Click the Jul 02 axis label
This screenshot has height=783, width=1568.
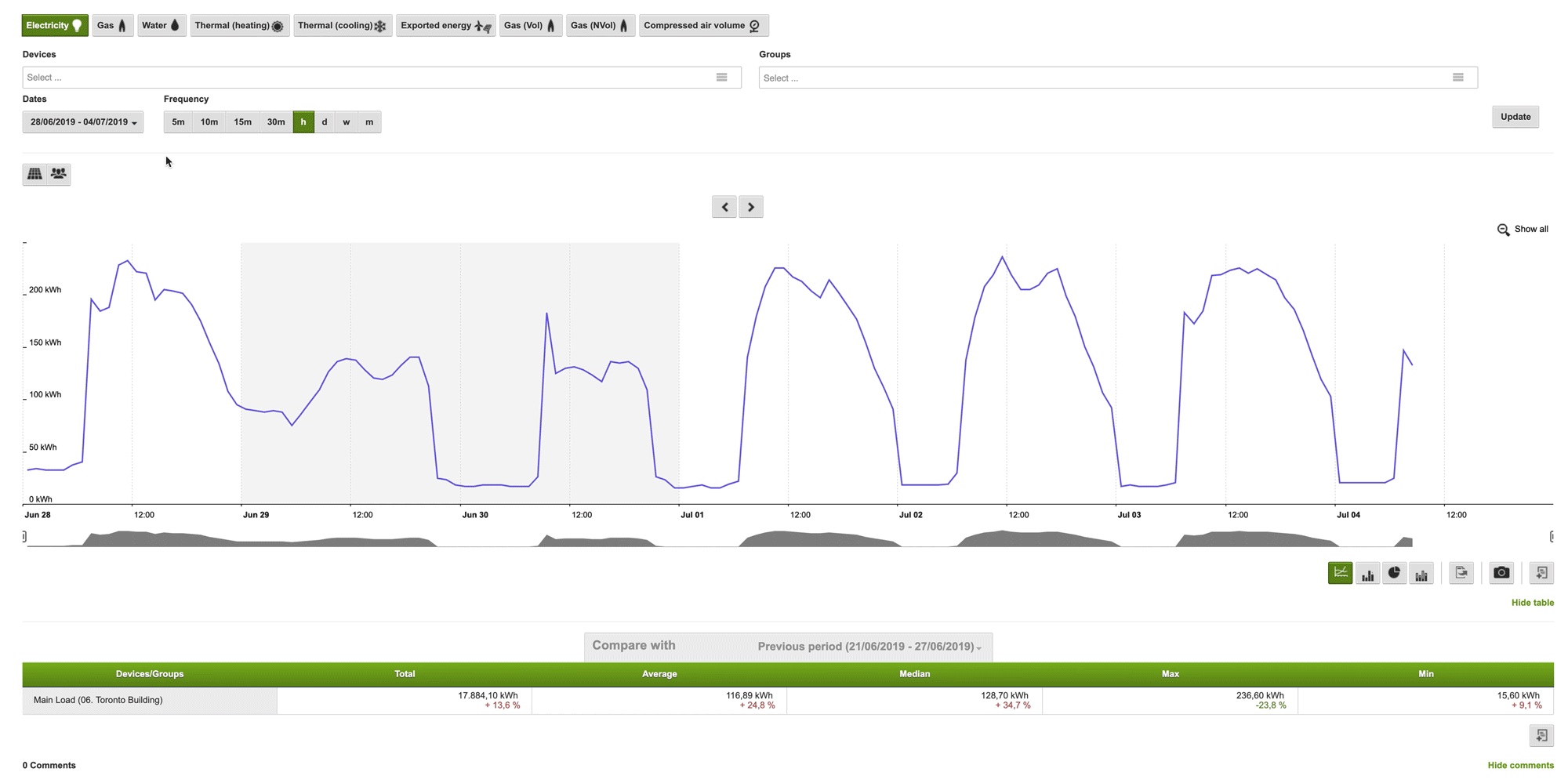click(911, 515)
